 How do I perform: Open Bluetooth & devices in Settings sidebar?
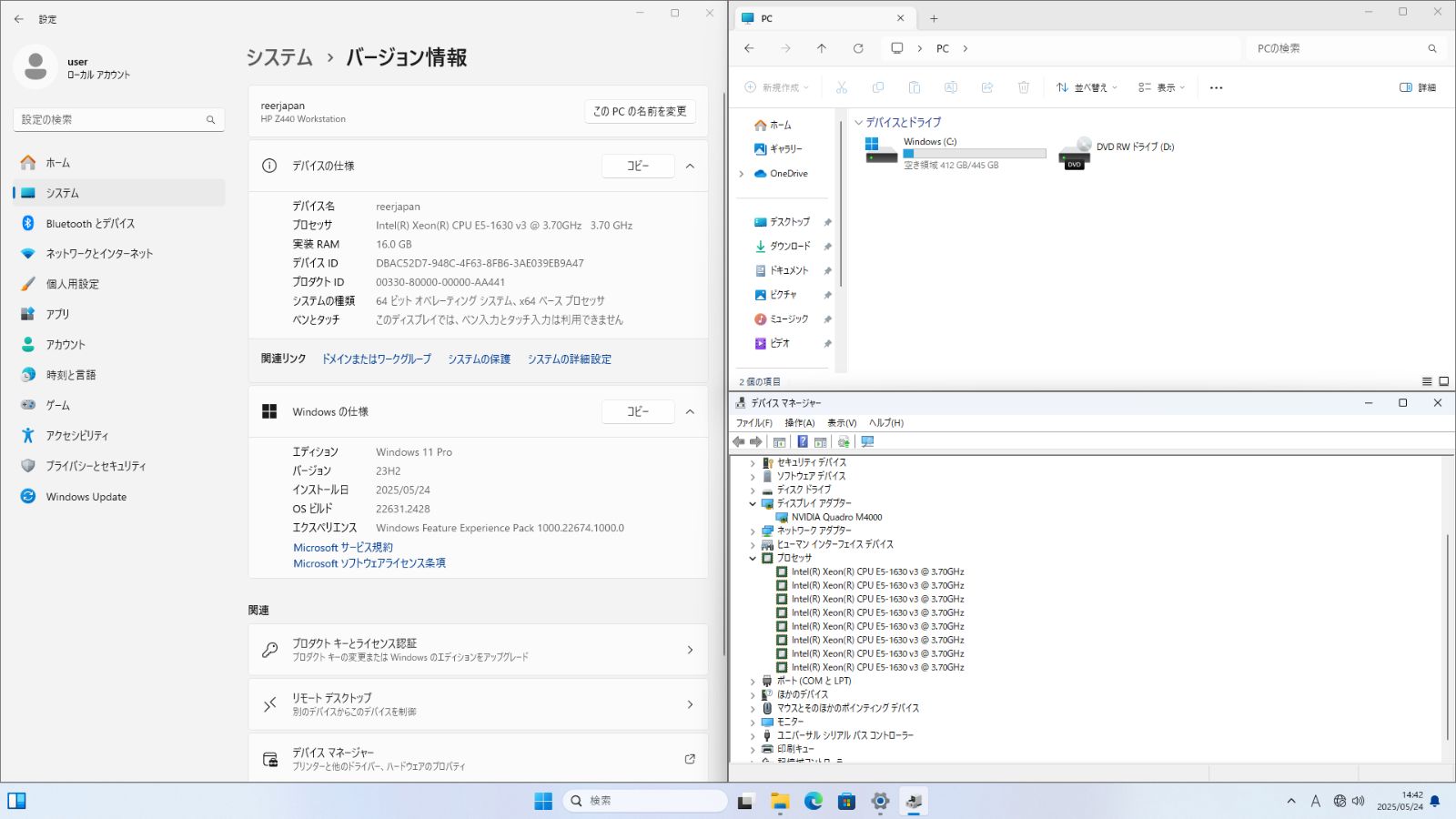pyautogui.click(x=119, y=223)
